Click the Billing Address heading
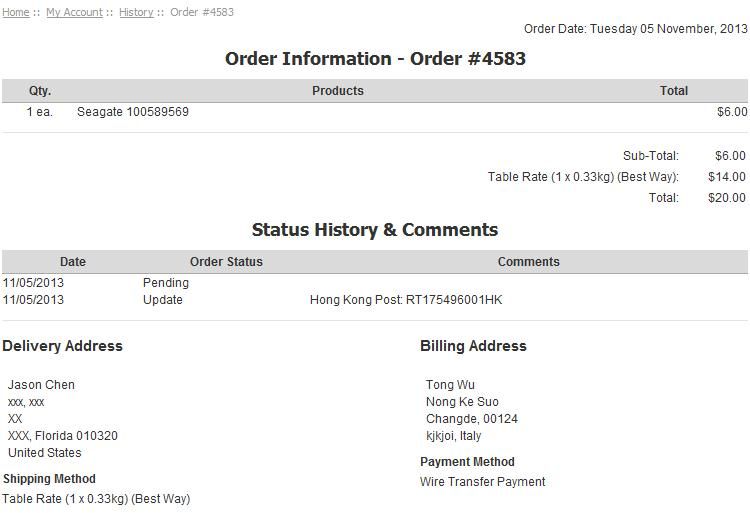This screenshot has height=513, width=750. pos(473,346)
